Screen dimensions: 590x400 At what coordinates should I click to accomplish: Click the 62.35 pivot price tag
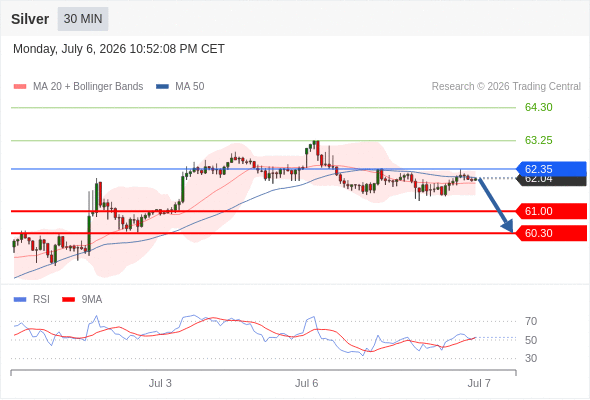click(551, 169)
